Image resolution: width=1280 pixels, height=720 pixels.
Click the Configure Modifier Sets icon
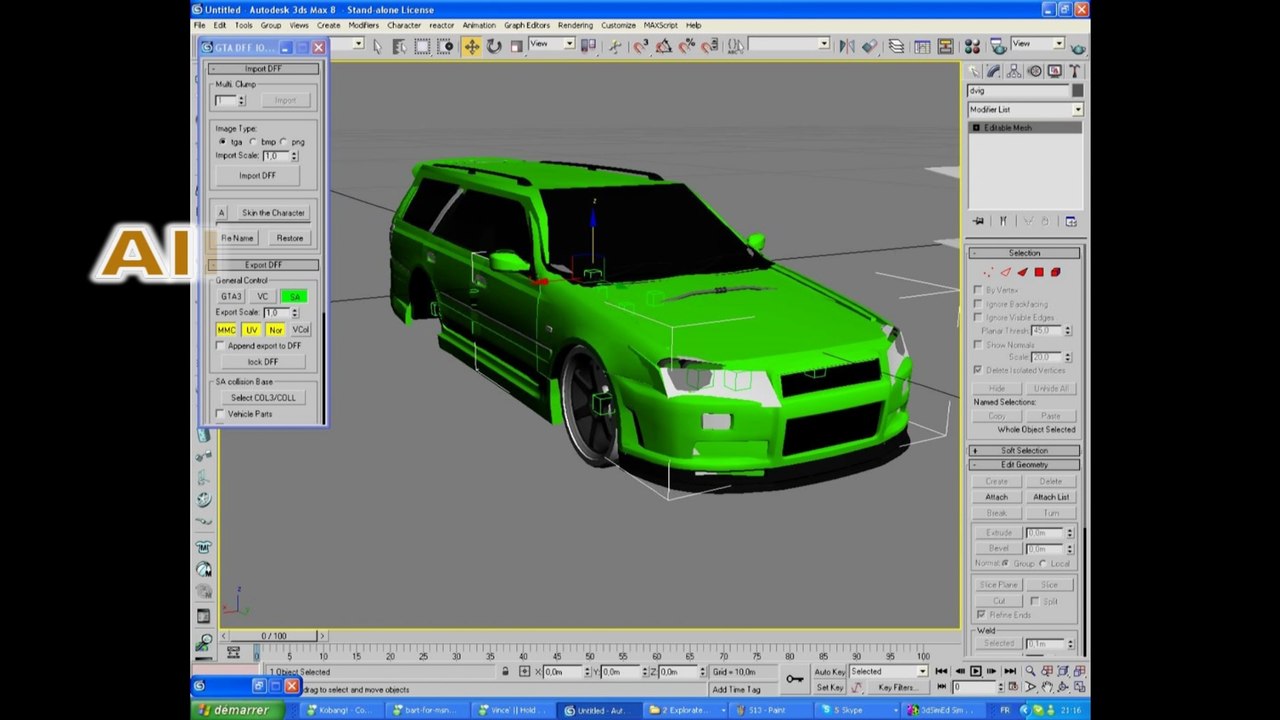1071,221
